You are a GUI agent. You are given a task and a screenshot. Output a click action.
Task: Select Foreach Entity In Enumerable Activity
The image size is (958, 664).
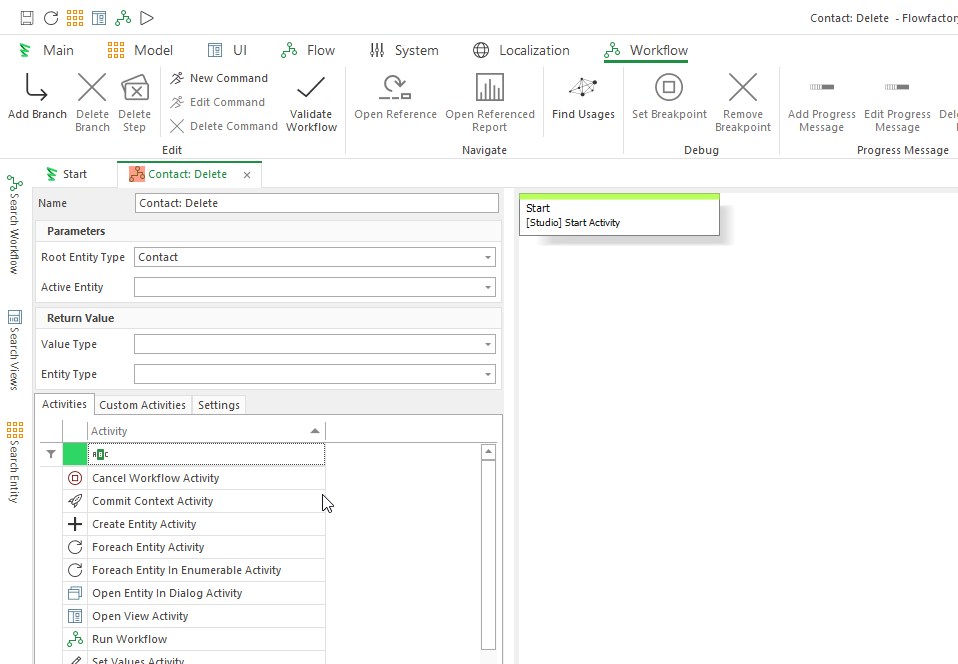[194, 570]
